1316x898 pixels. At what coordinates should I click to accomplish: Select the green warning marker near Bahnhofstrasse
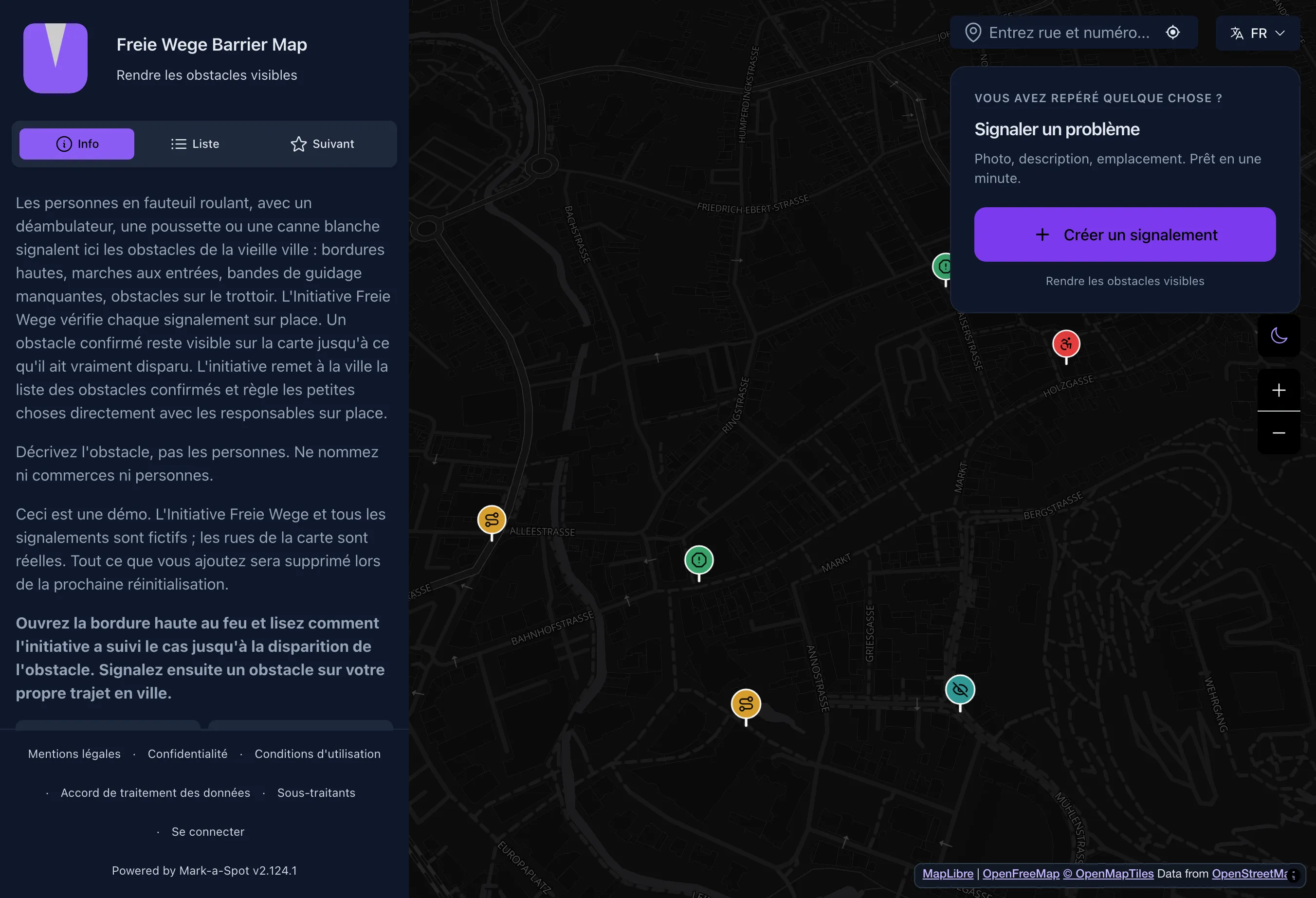[699, 561]
